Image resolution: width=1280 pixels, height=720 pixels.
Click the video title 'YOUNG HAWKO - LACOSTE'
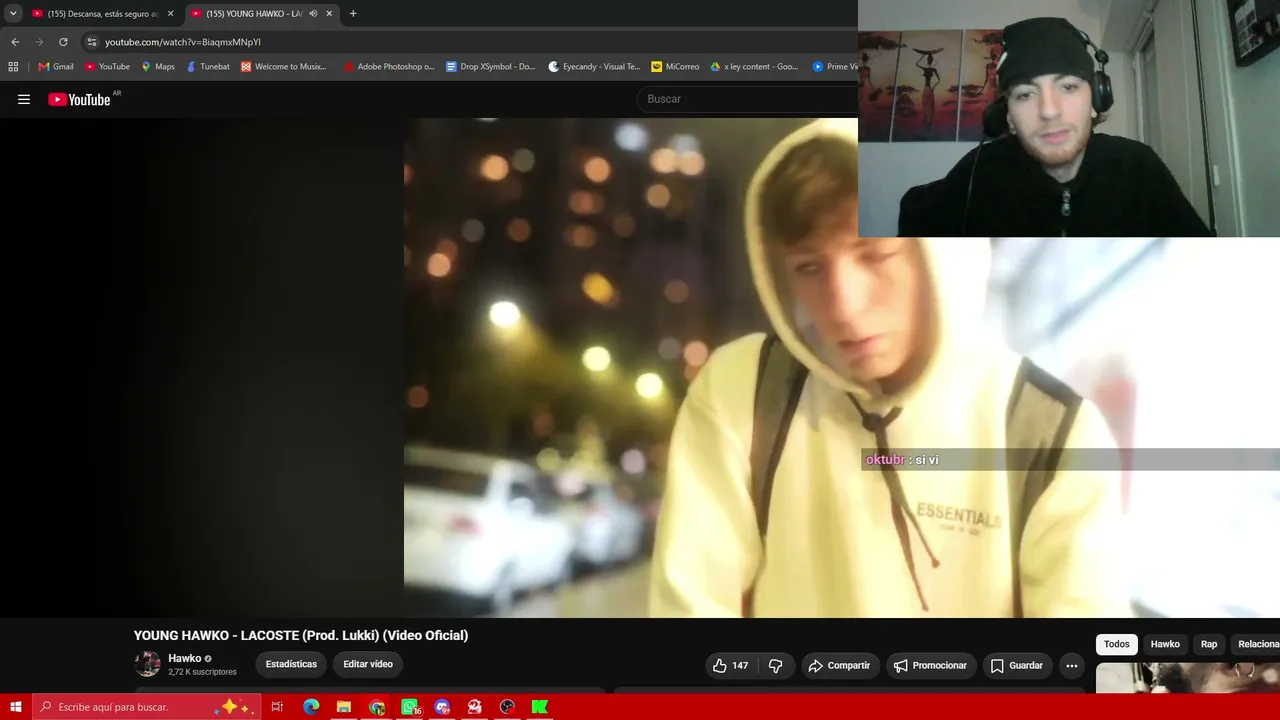tap(301, 635)
